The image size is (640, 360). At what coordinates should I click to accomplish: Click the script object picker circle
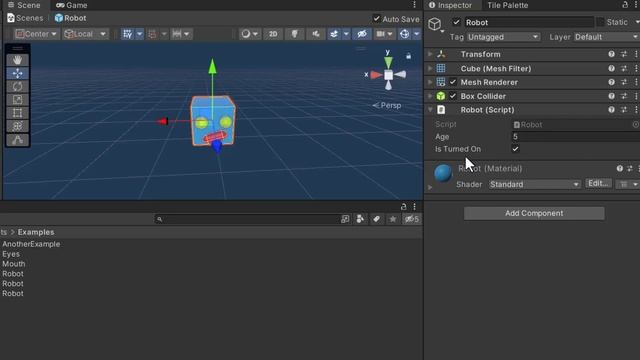(x=636, y=124)
